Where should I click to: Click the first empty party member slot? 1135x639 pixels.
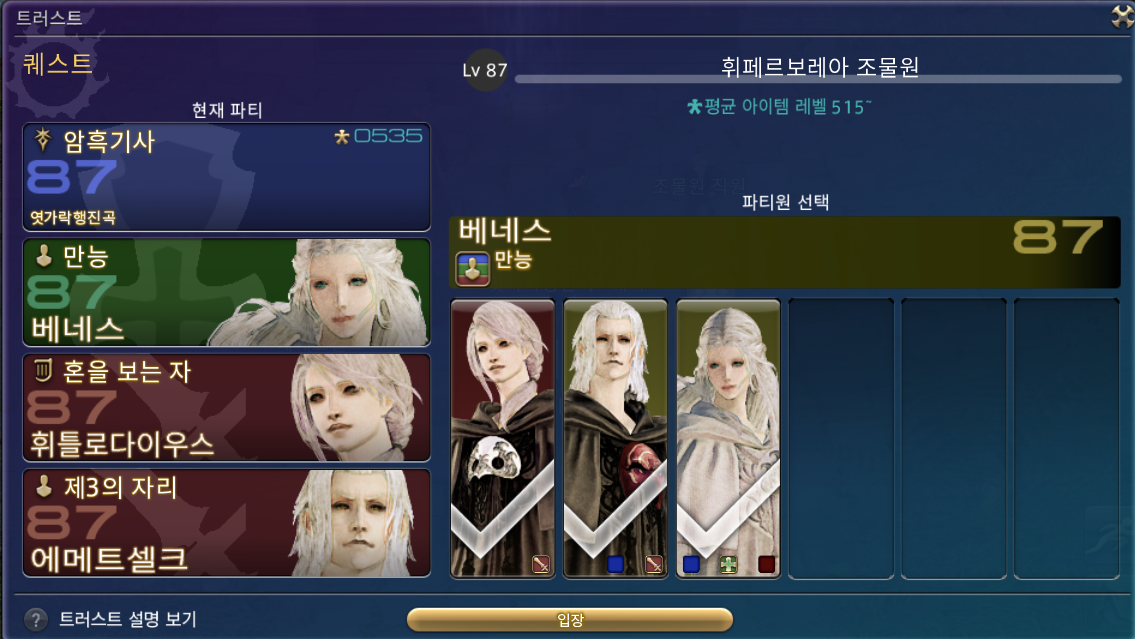841,439
